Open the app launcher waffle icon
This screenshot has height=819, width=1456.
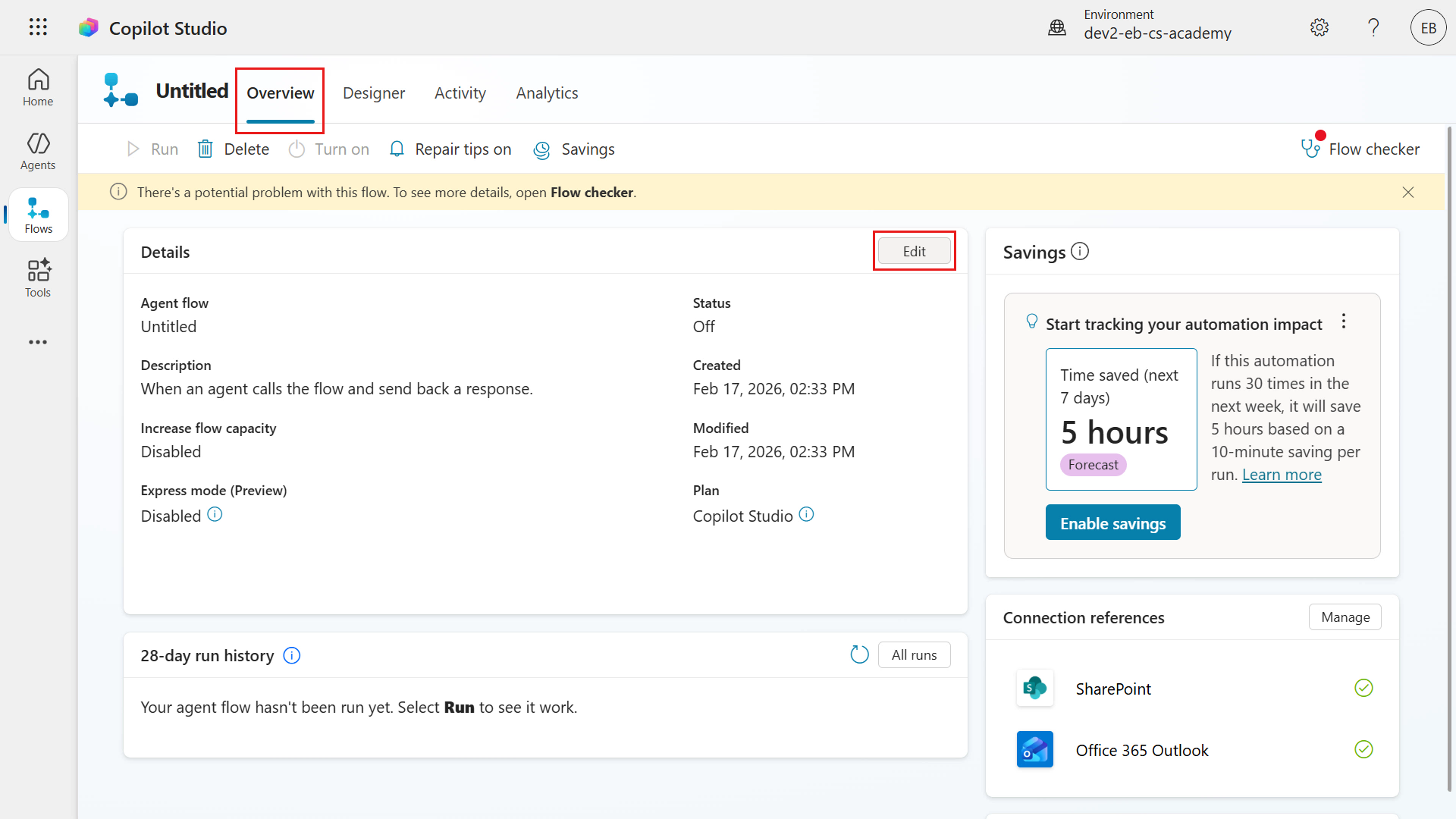click(38, 27)
